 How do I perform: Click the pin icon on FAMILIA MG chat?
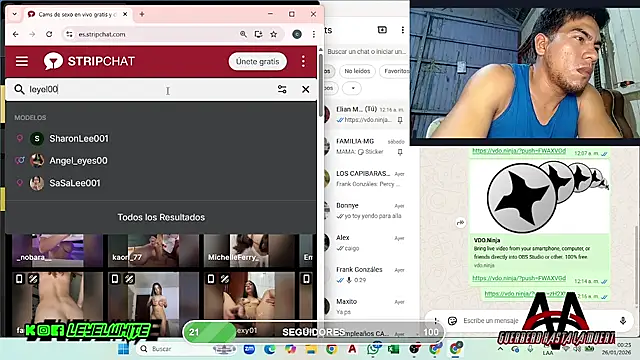[400, 152]
